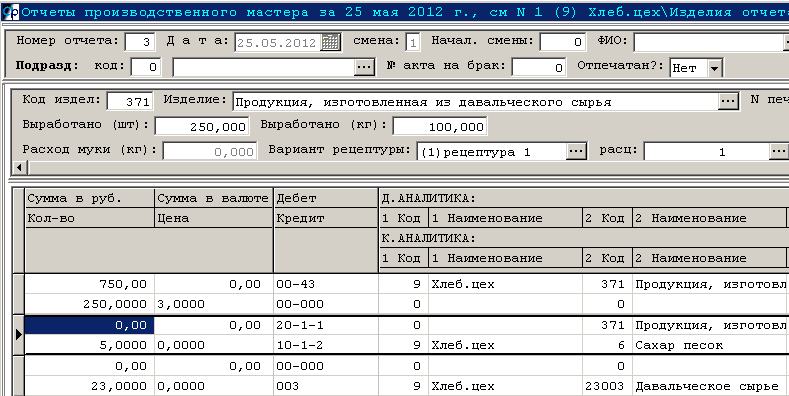The height and width of the screenshot is (396, 789).
Task: Open the Отпечатан dropdown showing Нет
Action: [x=715, y=67]
